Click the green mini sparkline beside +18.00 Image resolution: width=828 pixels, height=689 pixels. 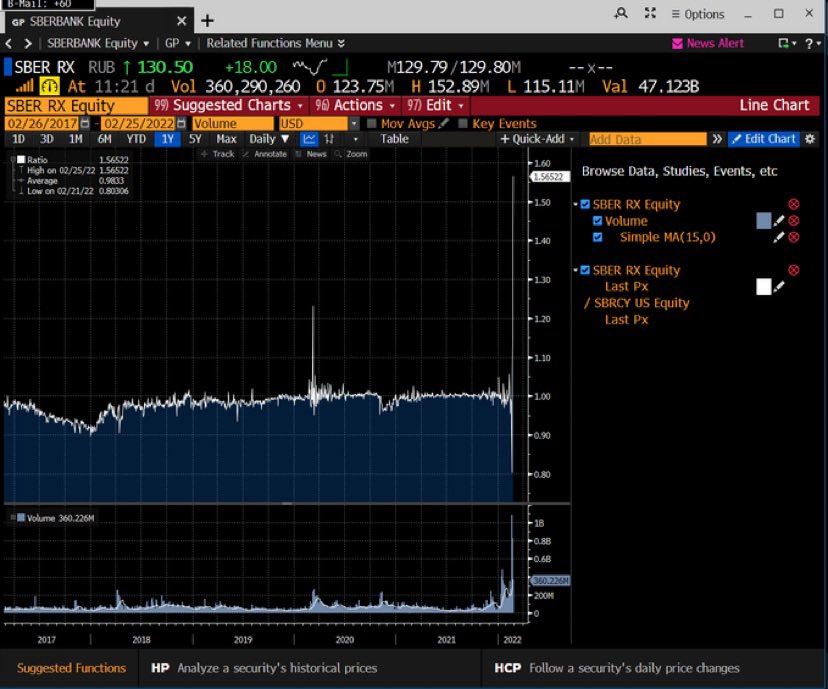click(x=310, y=67)
